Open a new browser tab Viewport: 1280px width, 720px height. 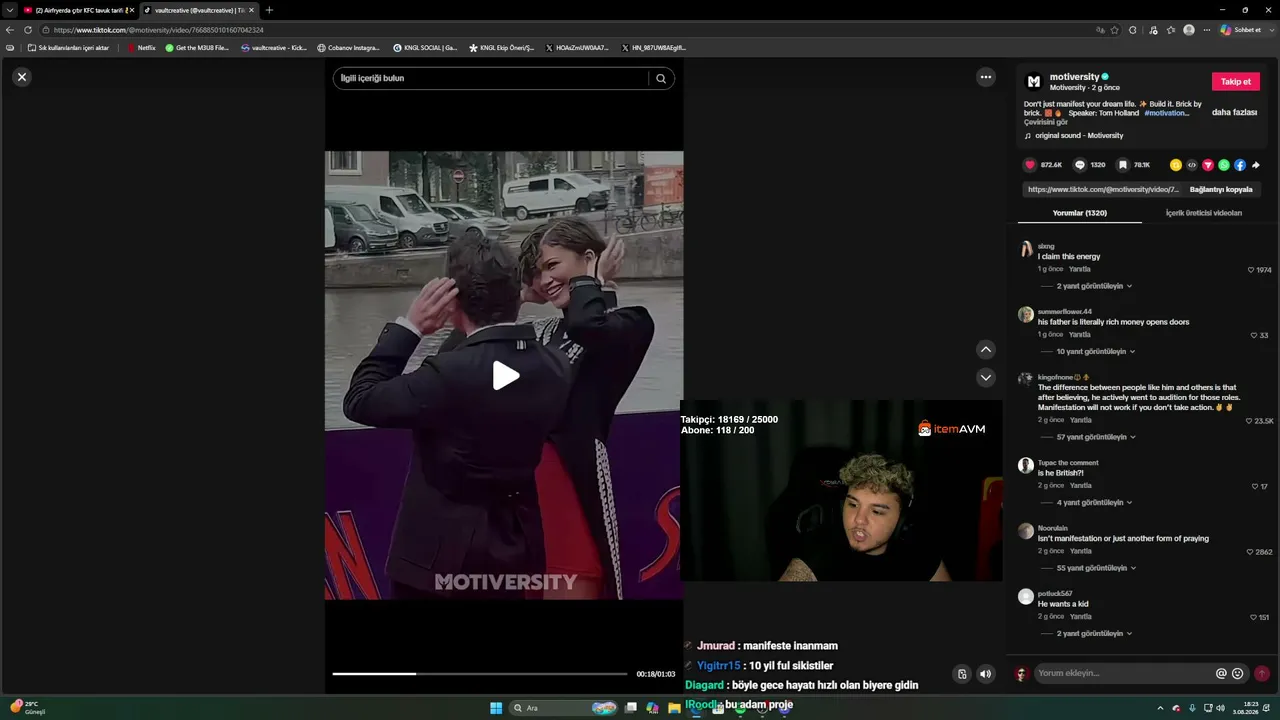(269, 10)
